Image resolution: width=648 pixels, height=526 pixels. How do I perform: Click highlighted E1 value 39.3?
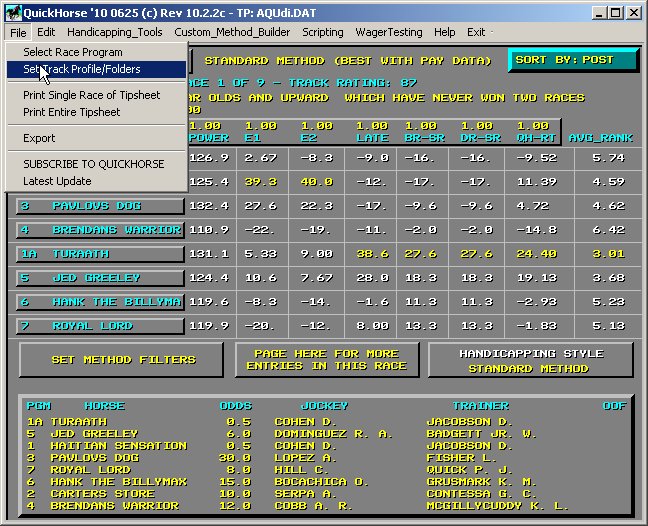pyautogui.click(x=260, y=182)
